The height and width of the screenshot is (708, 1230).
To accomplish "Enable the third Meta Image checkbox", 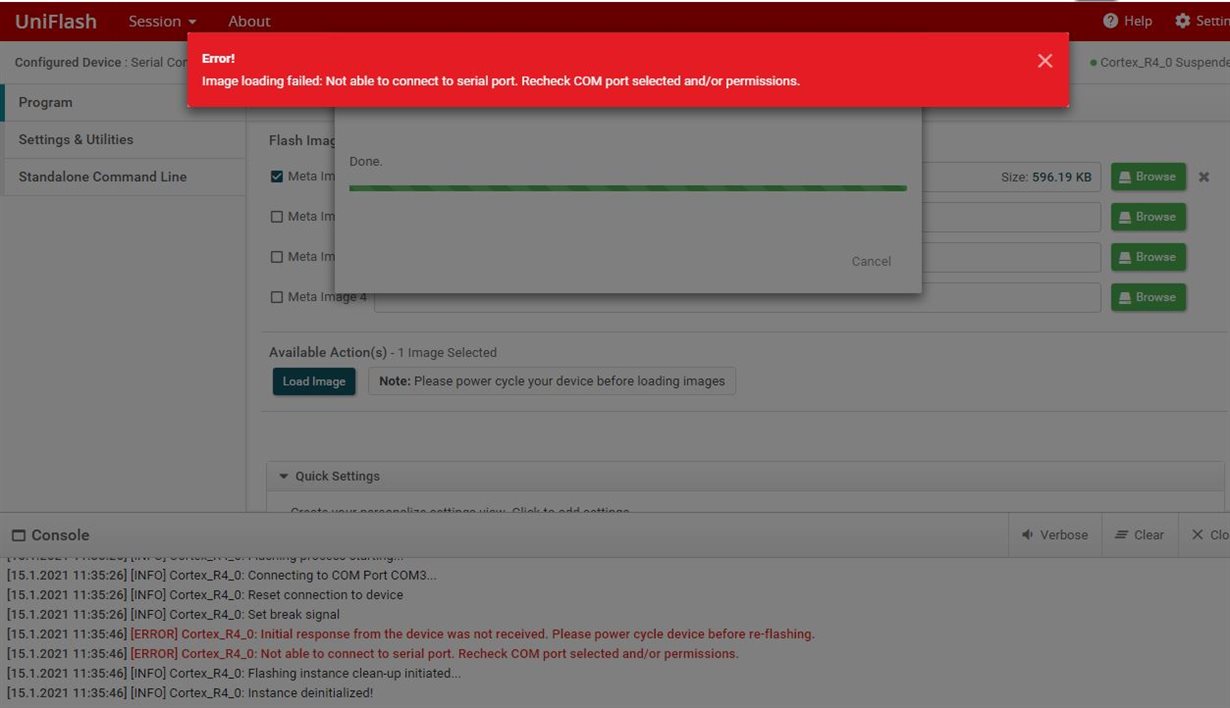I will coord(277,257).
